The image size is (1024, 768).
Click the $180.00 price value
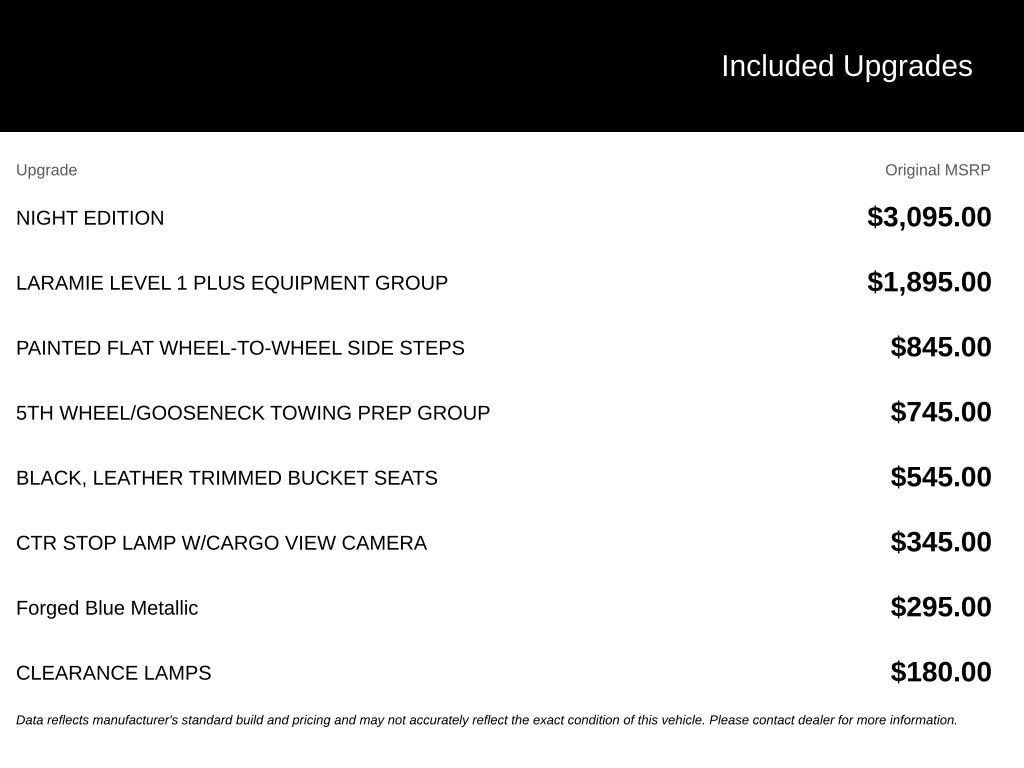coord(940,672)
